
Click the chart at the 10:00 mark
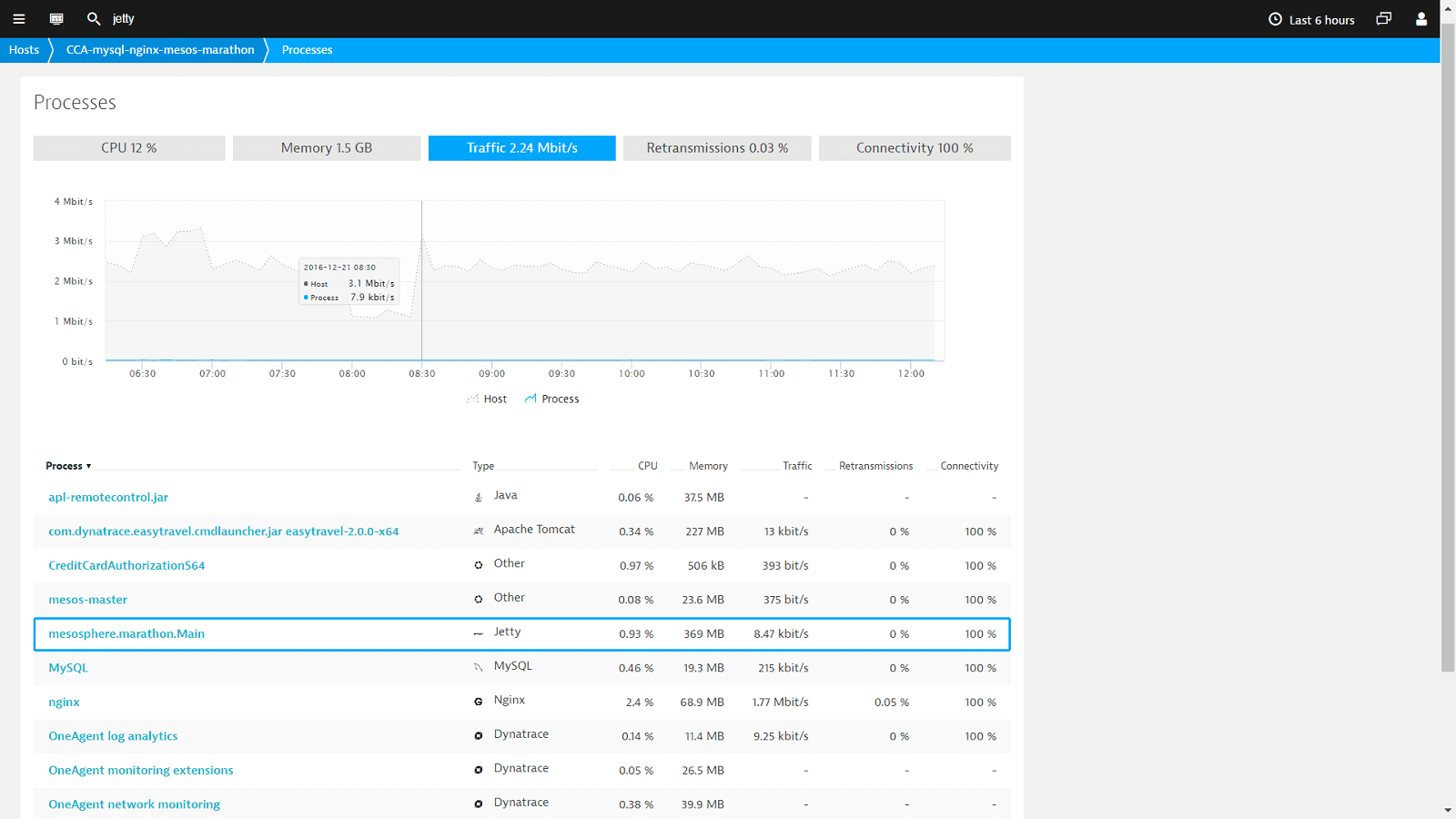[632, 280]
